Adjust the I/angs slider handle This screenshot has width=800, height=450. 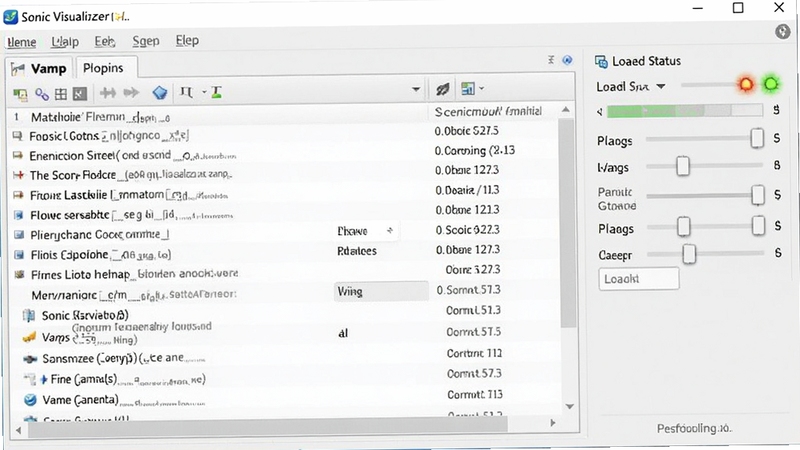(683, 166)
